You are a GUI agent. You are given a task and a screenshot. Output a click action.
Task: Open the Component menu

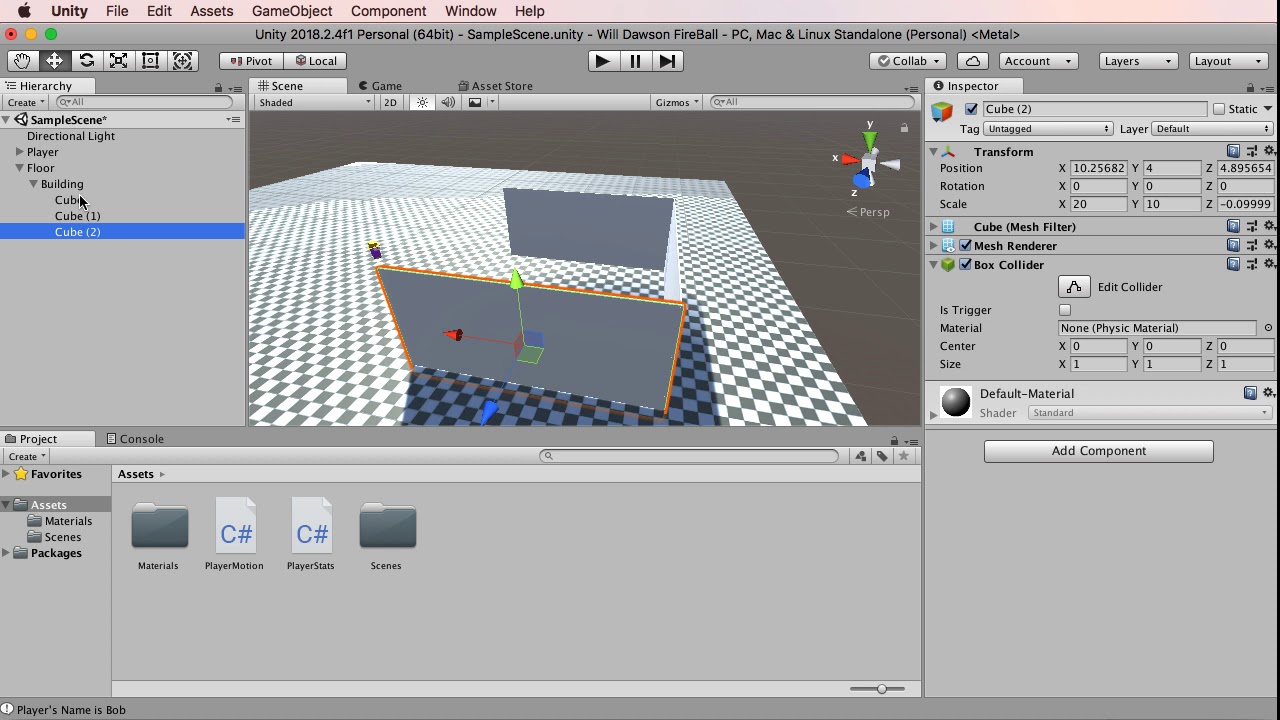(388, 11)
